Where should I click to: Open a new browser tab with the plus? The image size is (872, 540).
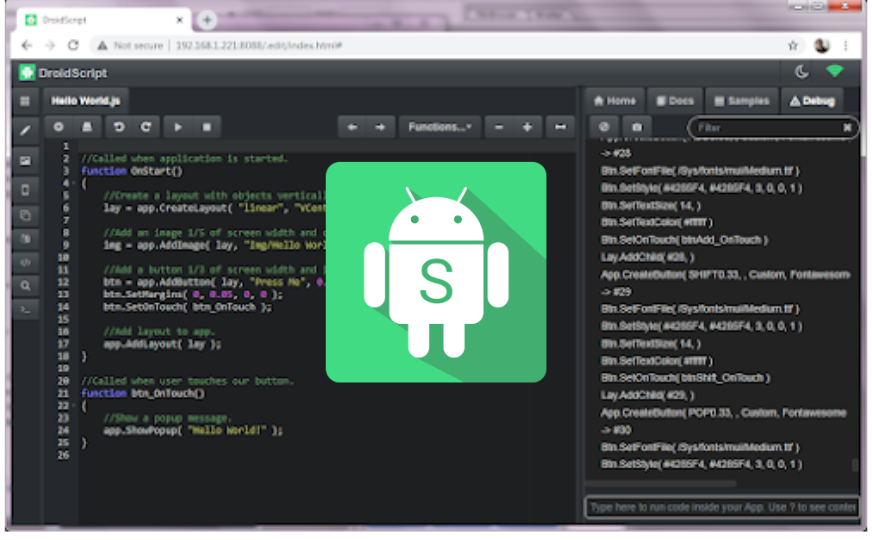(x=207, y=20)
